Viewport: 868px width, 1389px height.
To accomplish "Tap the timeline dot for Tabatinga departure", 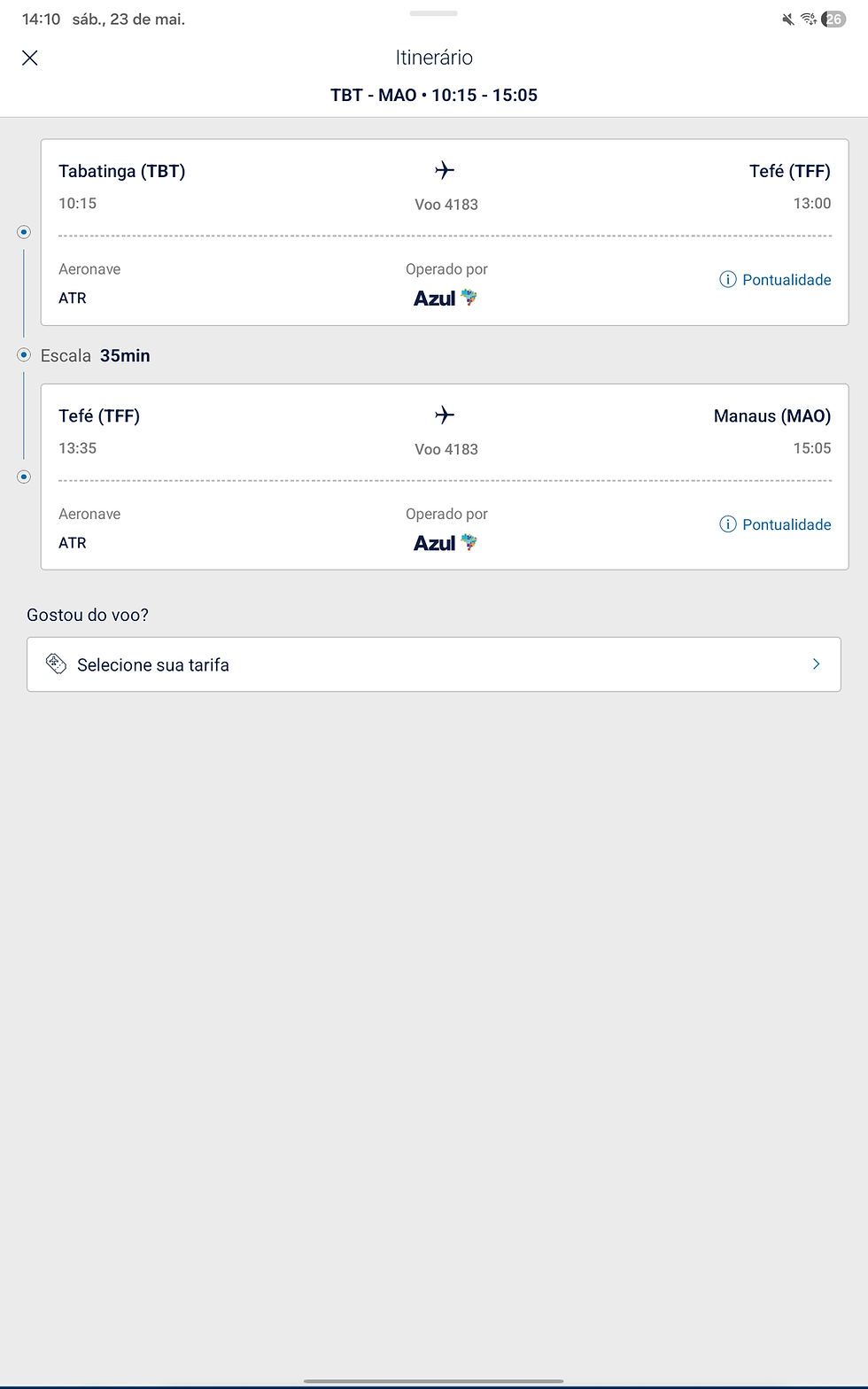I will tap(24, 232).
